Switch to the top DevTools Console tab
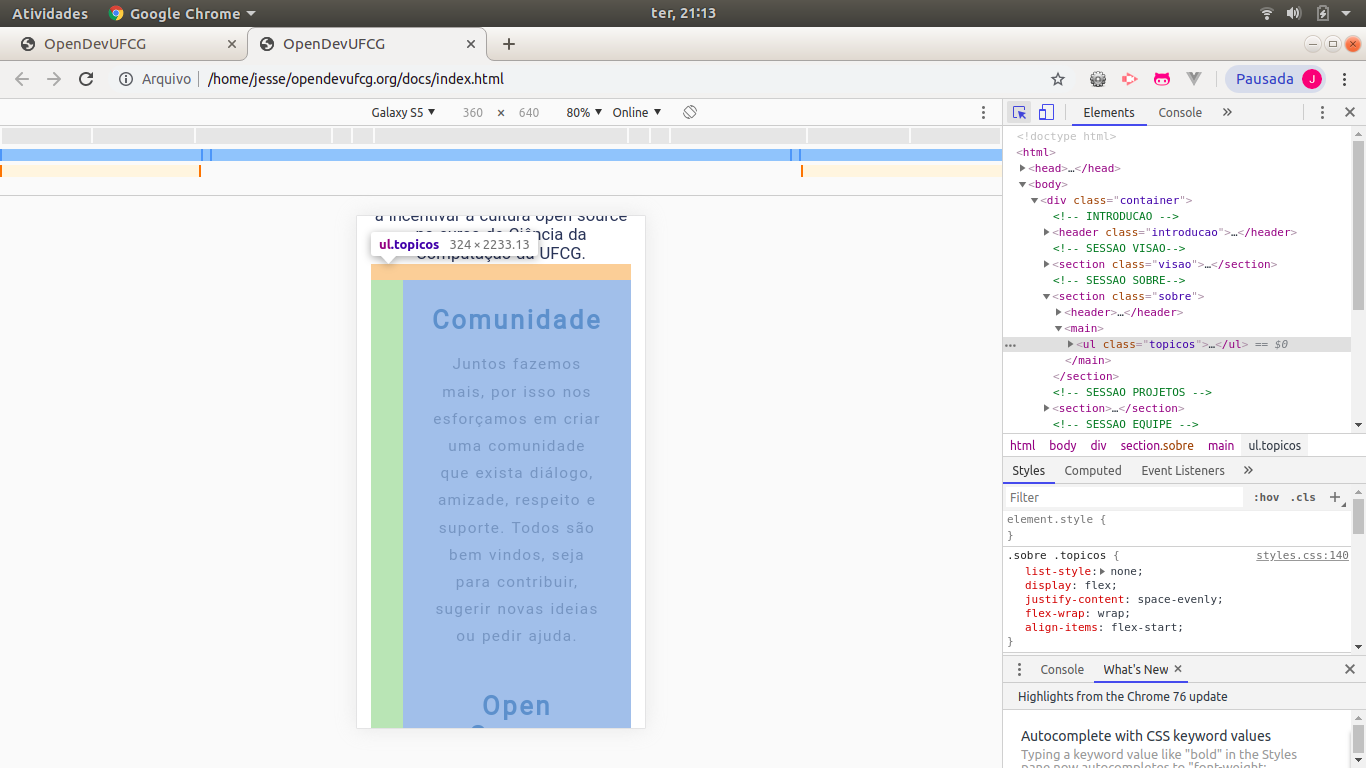 click(1180, 112)
